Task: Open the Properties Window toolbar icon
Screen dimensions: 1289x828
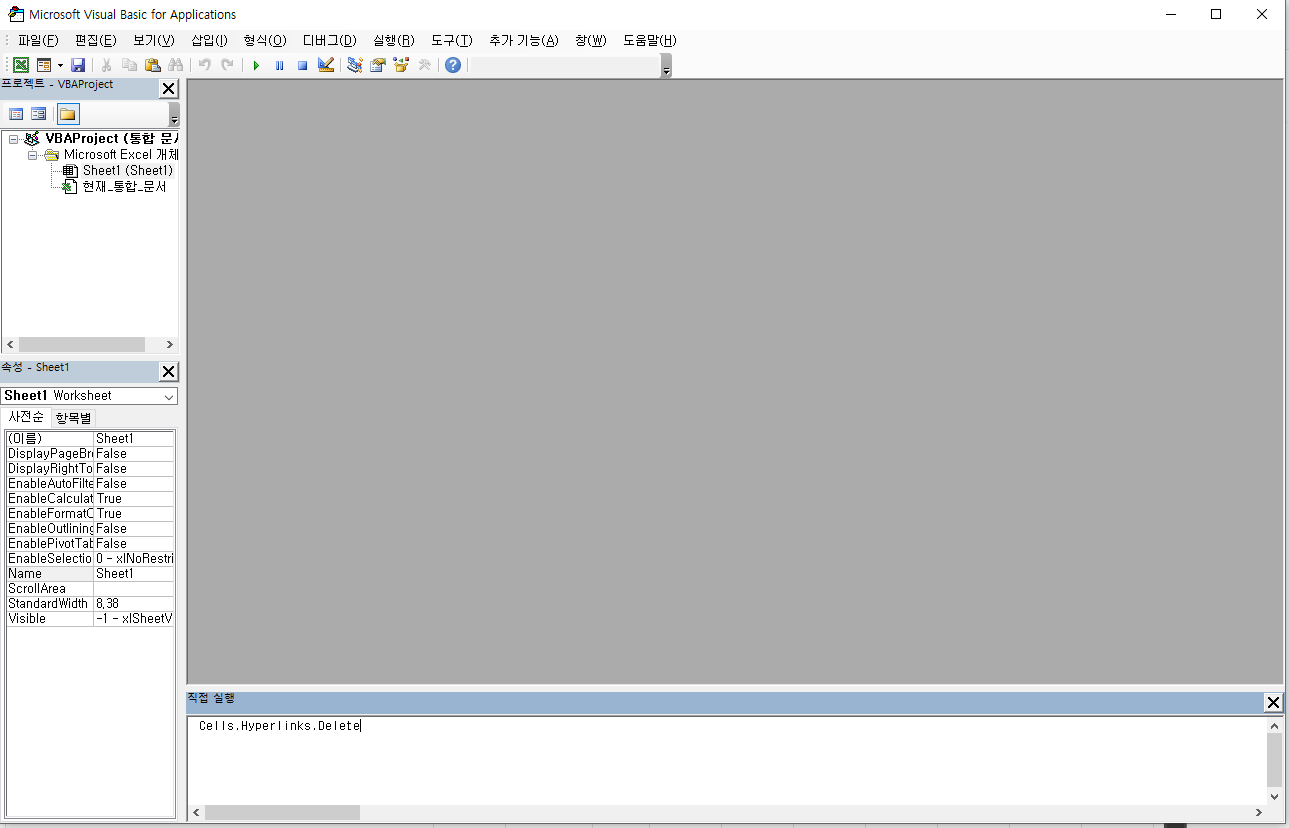Action: tap(378, 65)
